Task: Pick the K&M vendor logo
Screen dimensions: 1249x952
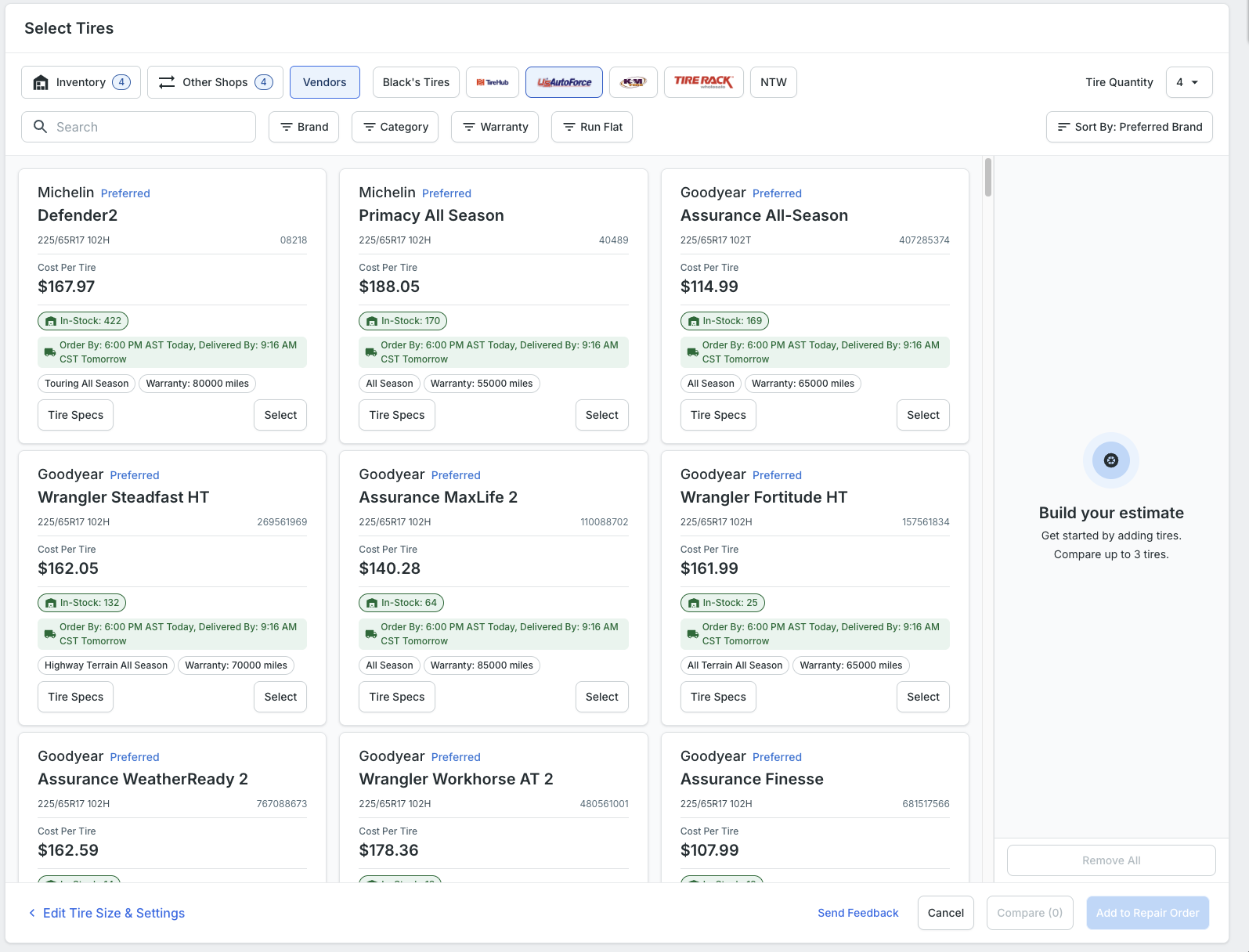Action: click(634, 82)
